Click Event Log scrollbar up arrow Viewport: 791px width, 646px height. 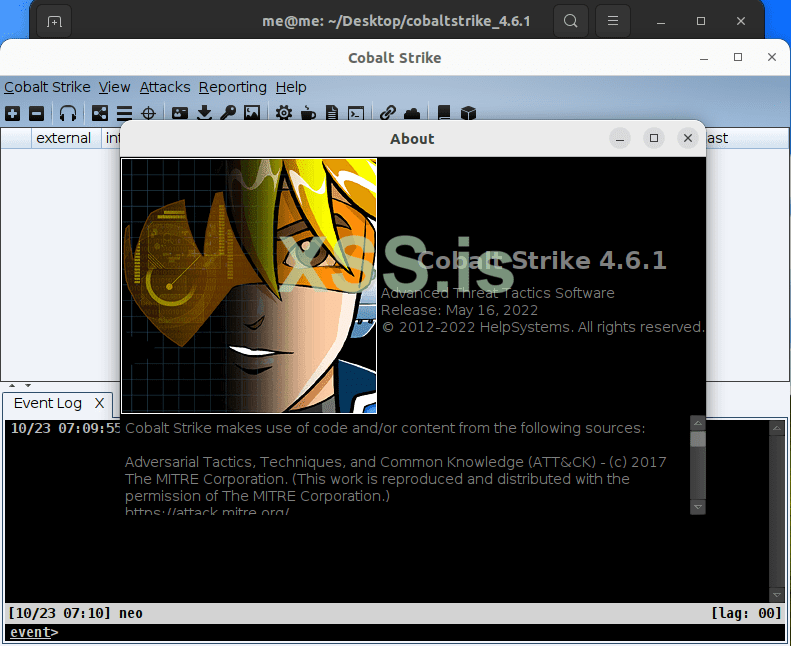[776, 428]
